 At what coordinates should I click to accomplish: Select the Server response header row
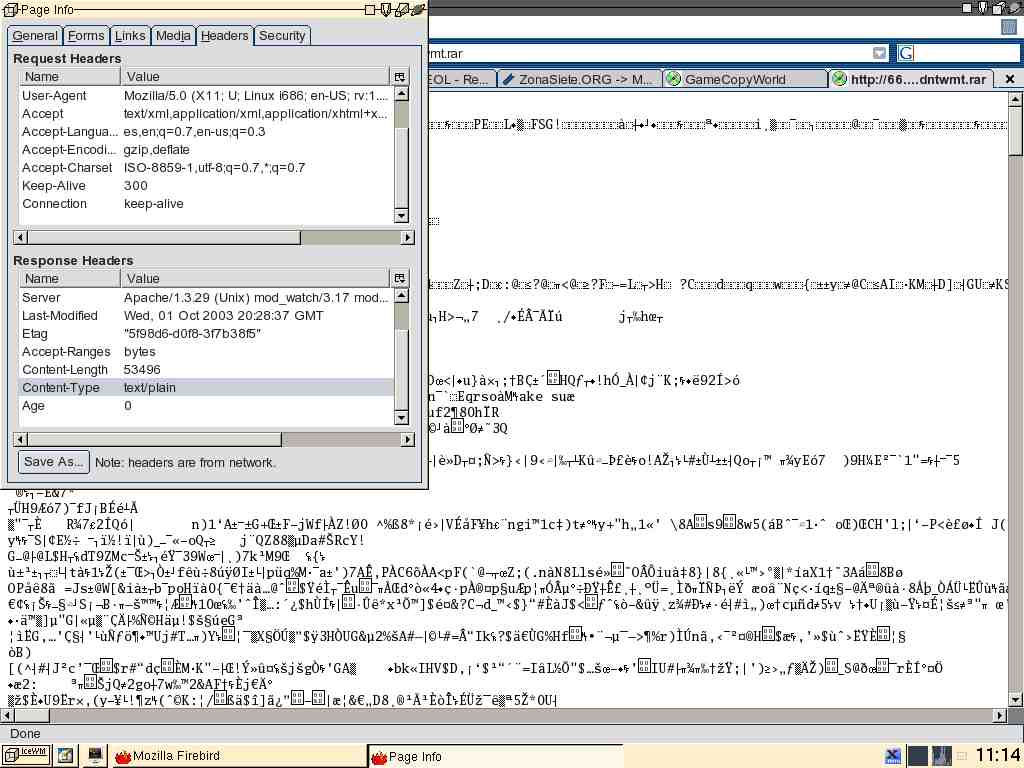[x=206, y=298]
